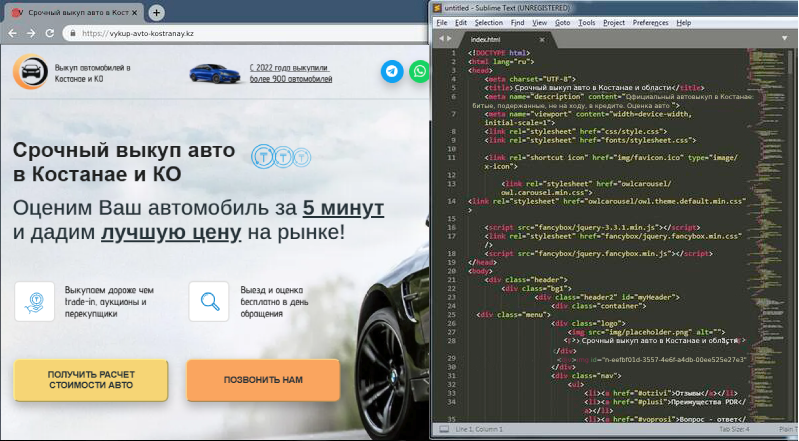Open the File menu in Sublime Text
This screenshot has width=799, height=441.
442,23
